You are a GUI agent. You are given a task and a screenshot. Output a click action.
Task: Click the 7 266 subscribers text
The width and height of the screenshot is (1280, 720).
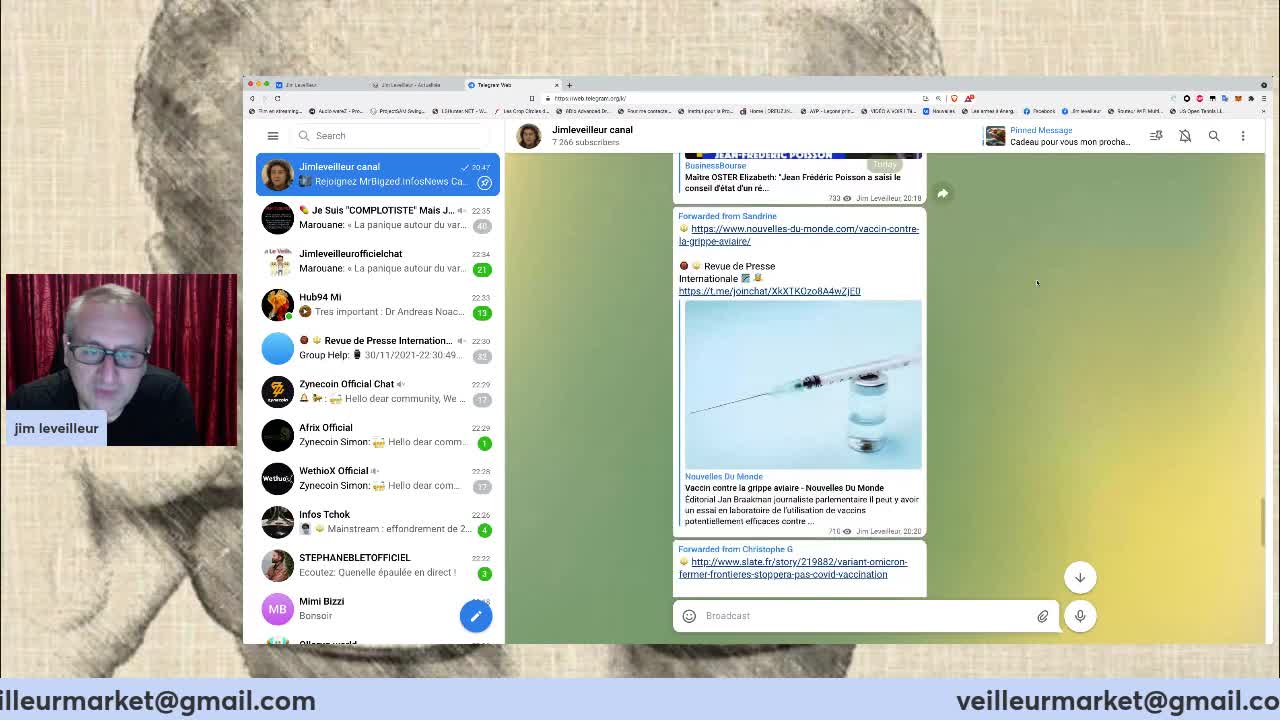[x=585, y=142]
